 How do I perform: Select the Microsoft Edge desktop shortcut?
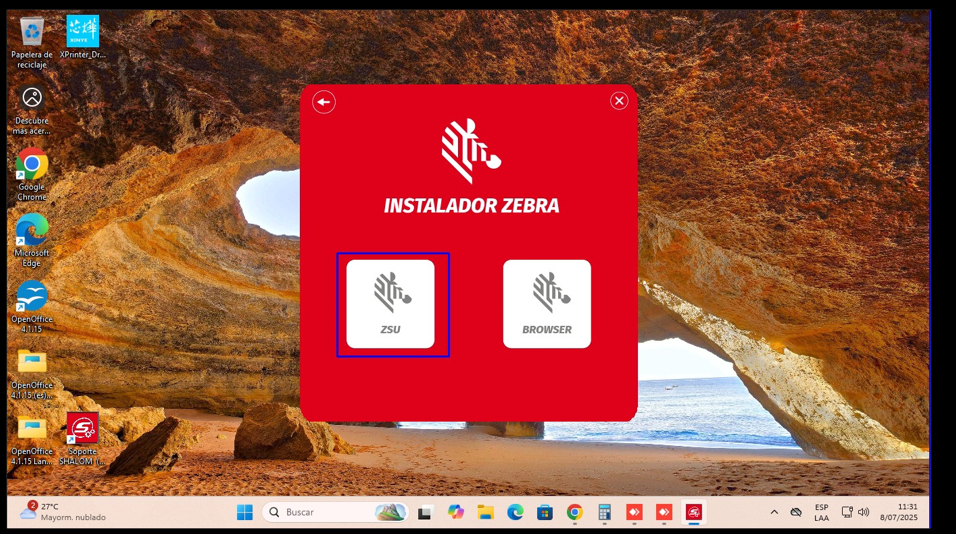pos(32,234)
